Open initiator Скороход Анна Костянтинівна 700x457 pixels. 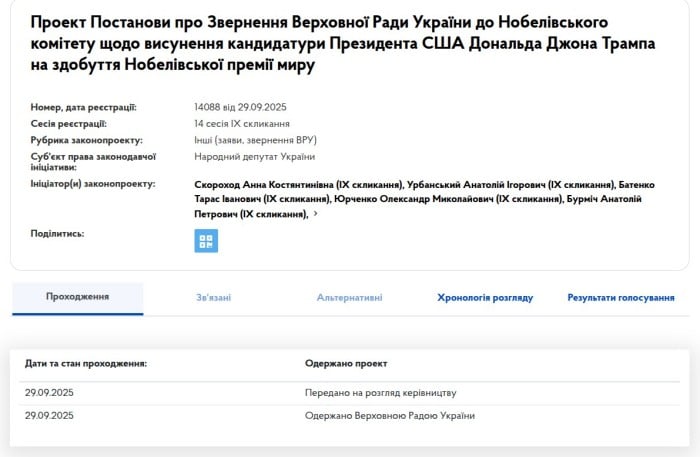coord(299,185)
